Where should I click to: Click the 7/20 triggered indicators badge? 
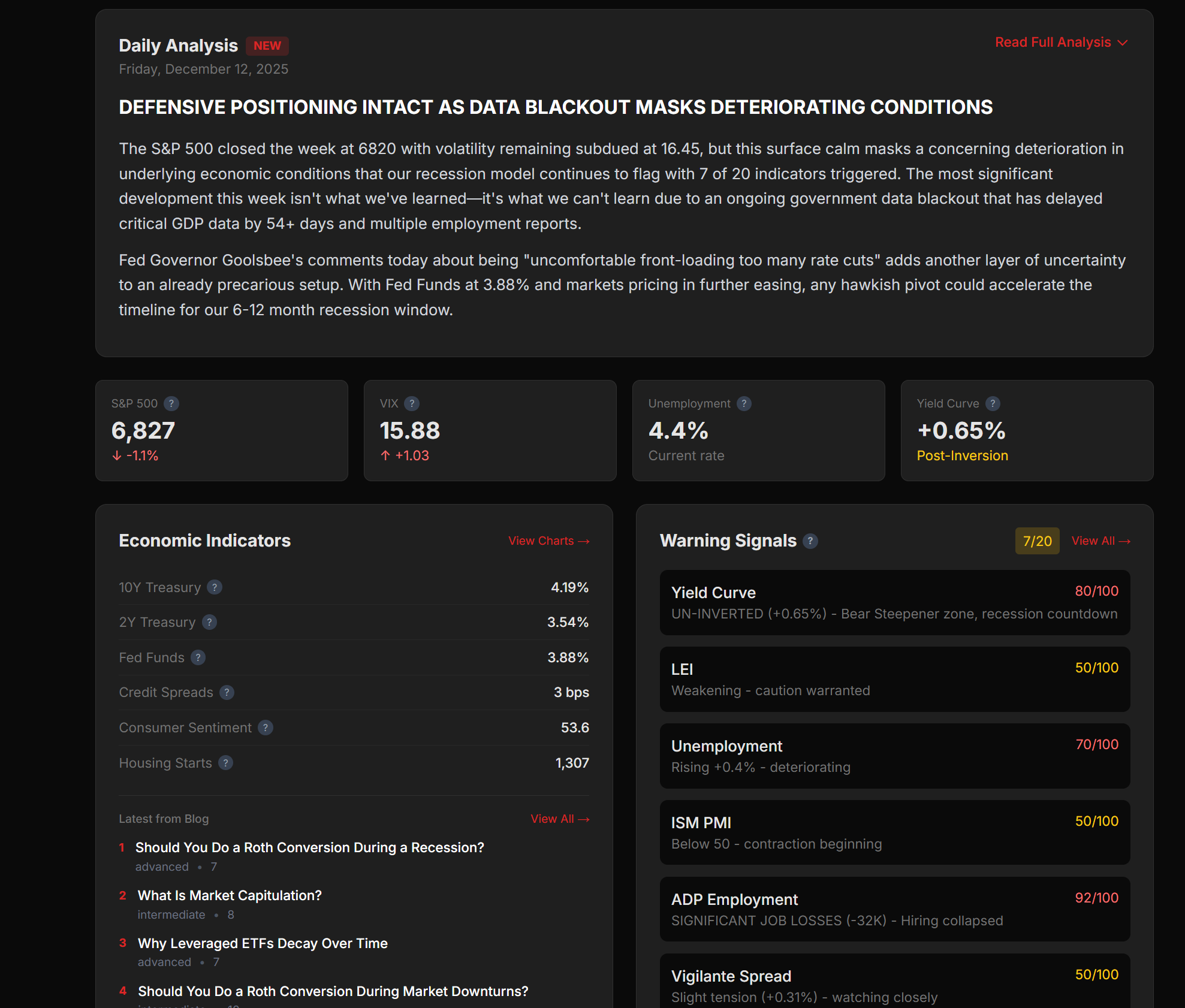pos(1037,541)
